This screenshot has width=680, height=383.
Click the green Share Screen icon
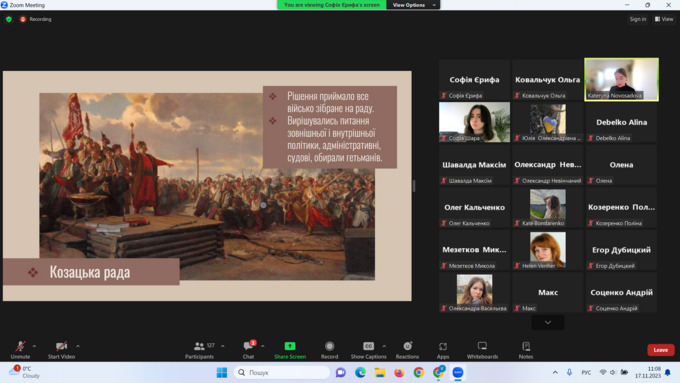(x=290, y=346)
